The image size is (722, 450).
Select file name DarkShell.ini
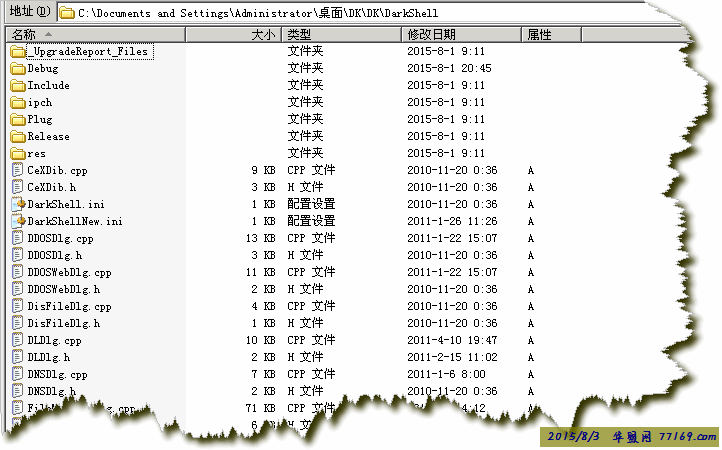[x=66, y=205]
